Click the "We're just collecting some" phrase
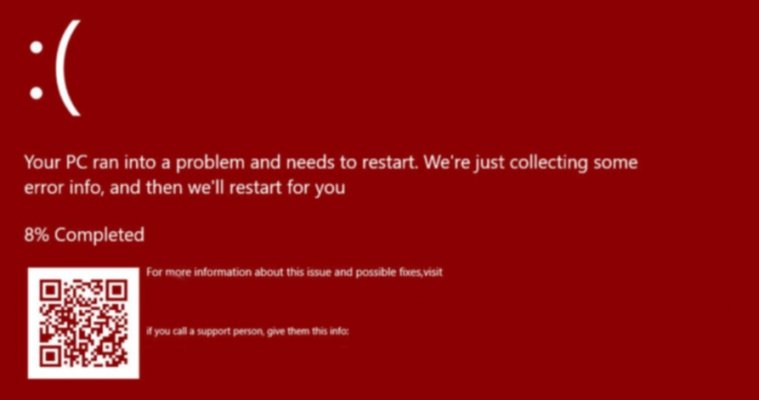 (531, 163)
